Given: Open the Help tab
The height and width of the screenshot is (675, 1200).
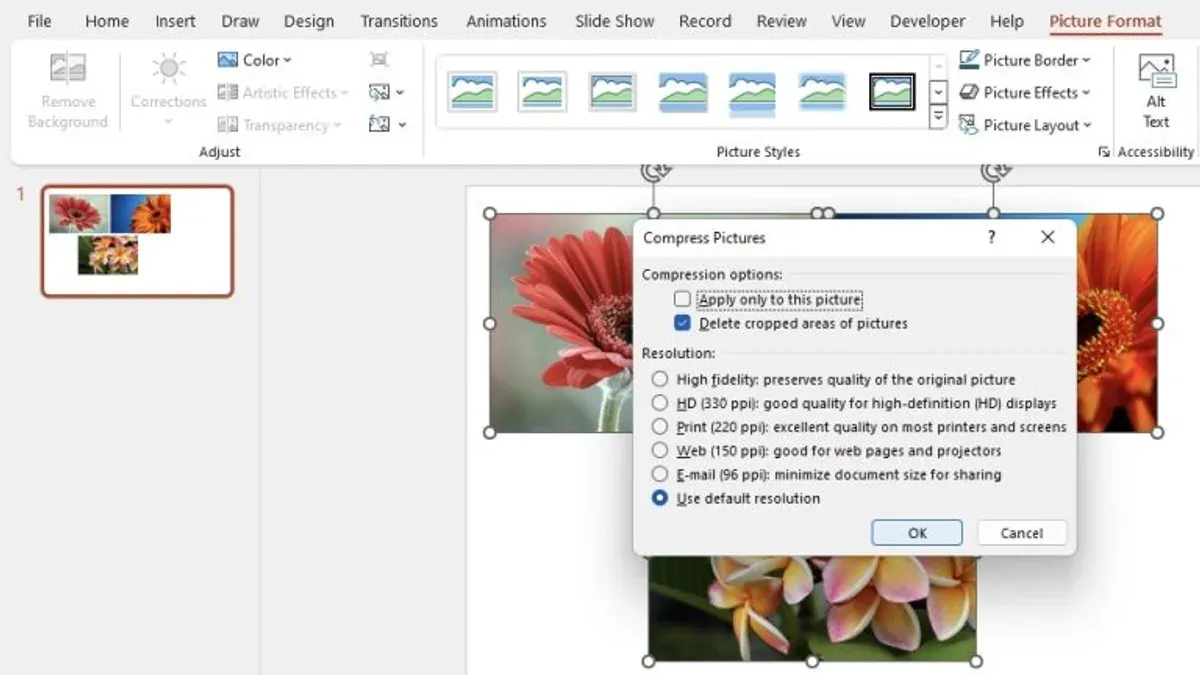Looking at the screenshot, I should click(x=1007, y=21).
